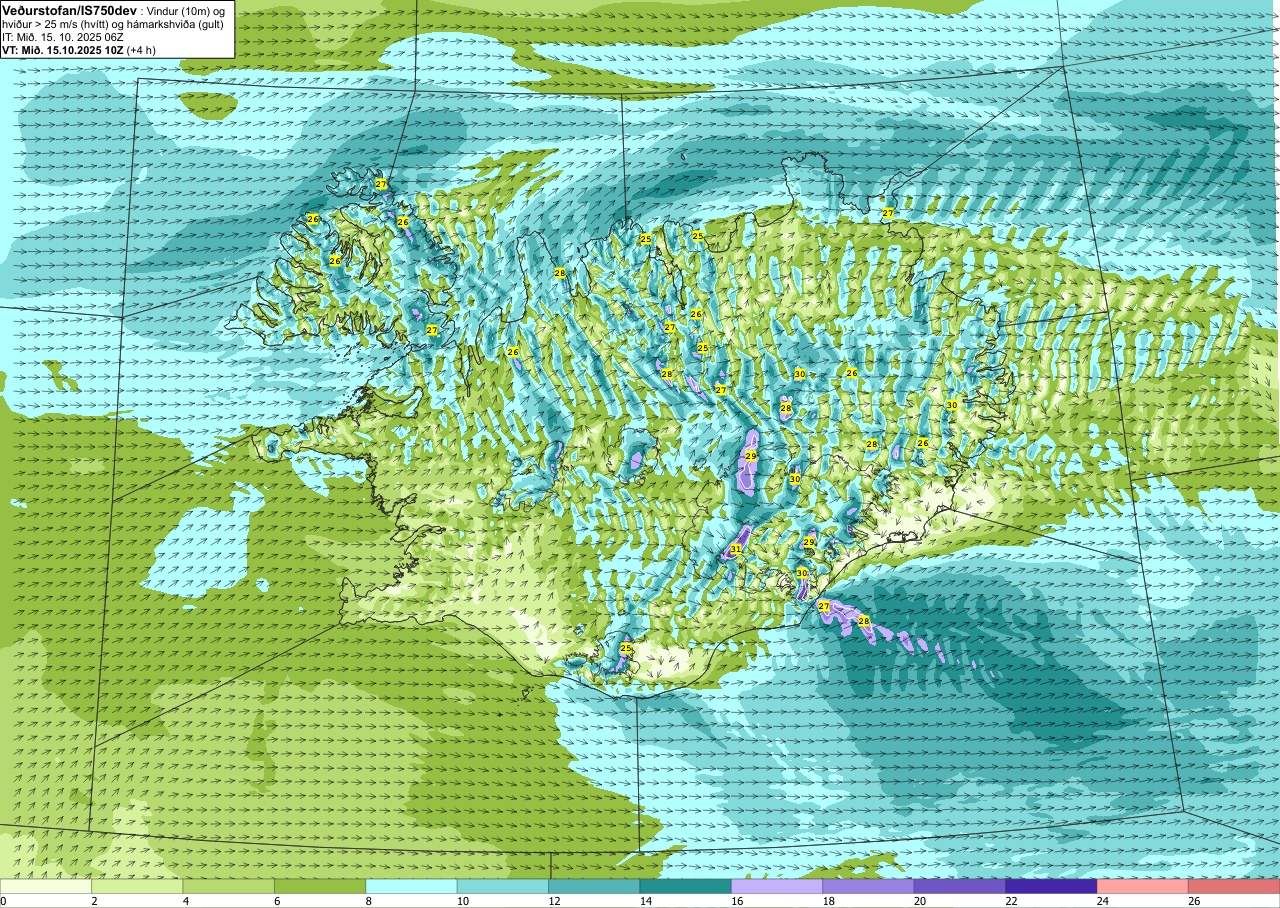This screenshot has width=1280, height=908.
Task: Select the 14–16 m/s dark teal legend swatch
Action: (686, 886)
